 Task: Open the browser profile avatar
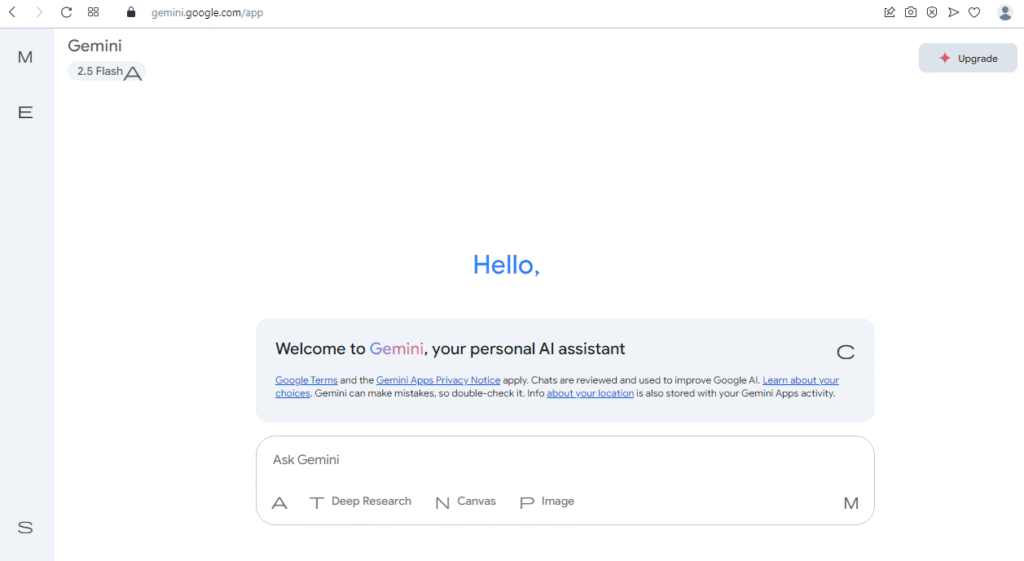(x=1005, y=12)
